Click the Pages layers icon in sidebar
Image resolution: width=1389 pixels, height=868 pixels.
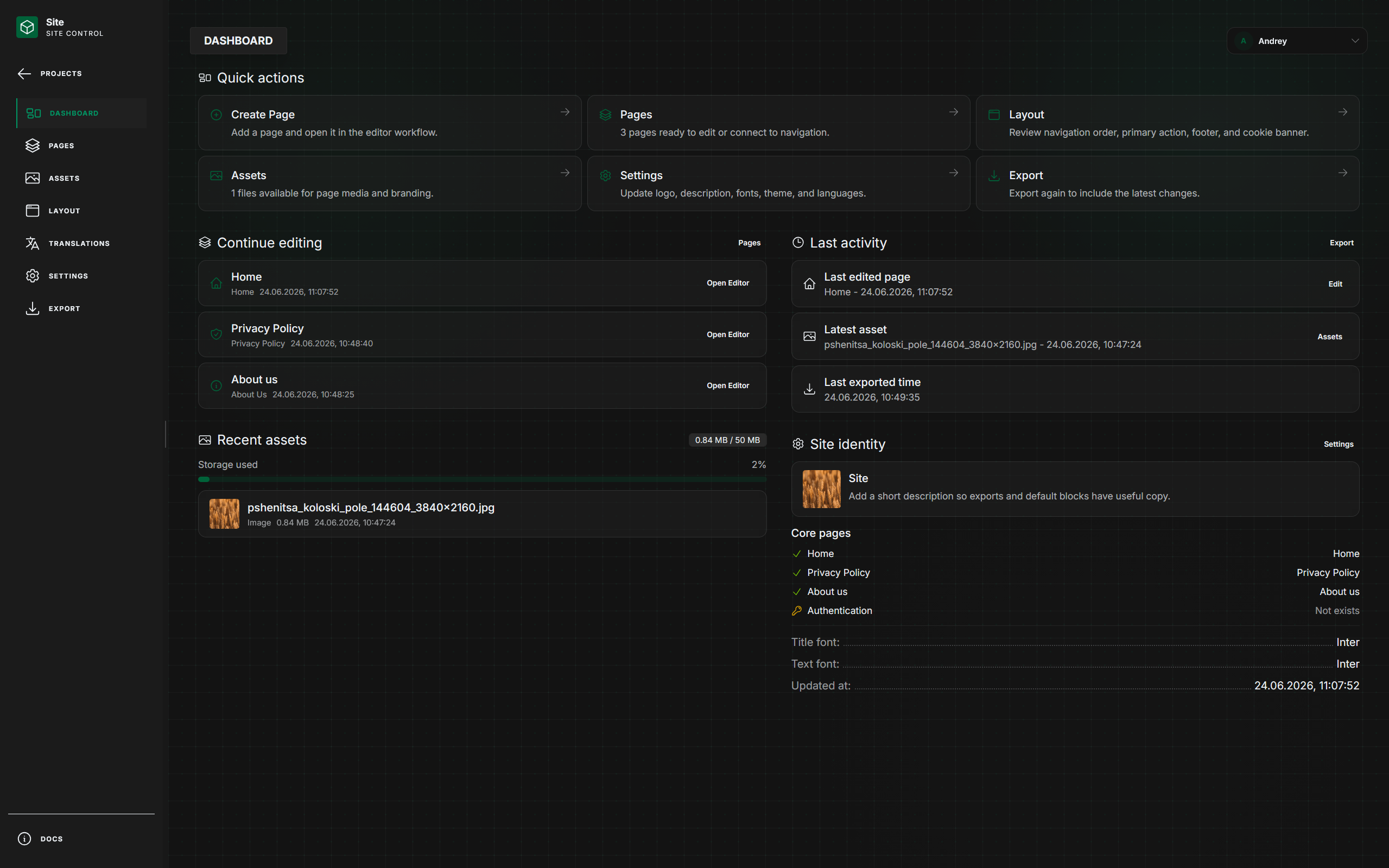point(33,146)
